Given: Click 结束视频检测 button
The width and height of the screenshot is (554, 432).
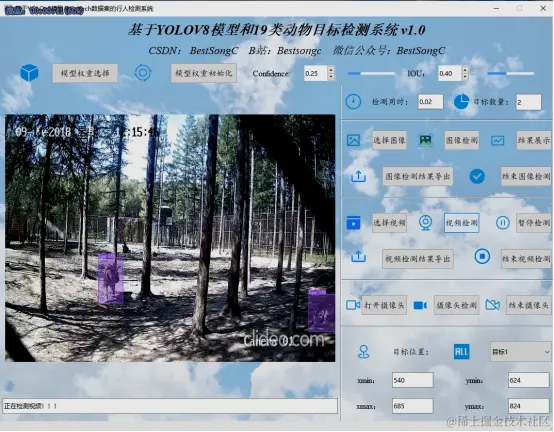Looking at the screenshot, I should pos(526,259).
